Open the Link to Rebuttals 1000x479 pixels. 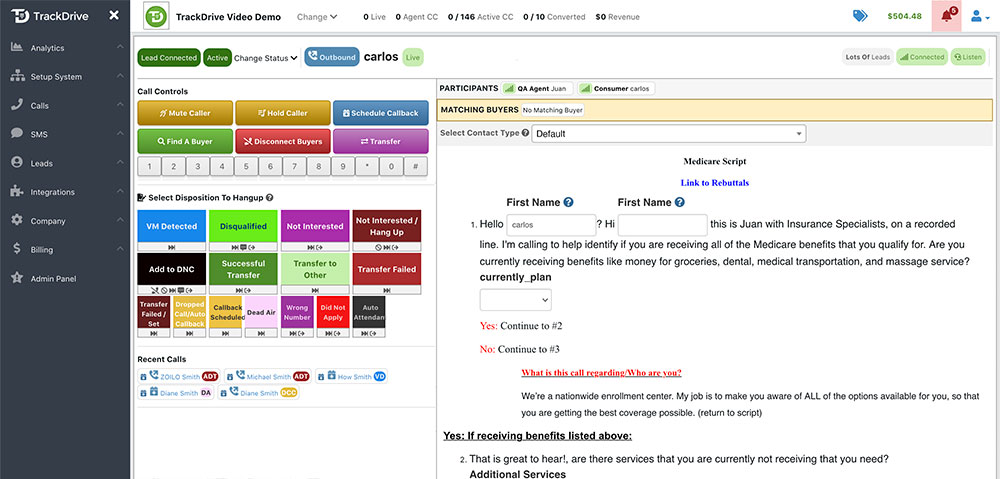pyautogui.click(x=714, y=182)
